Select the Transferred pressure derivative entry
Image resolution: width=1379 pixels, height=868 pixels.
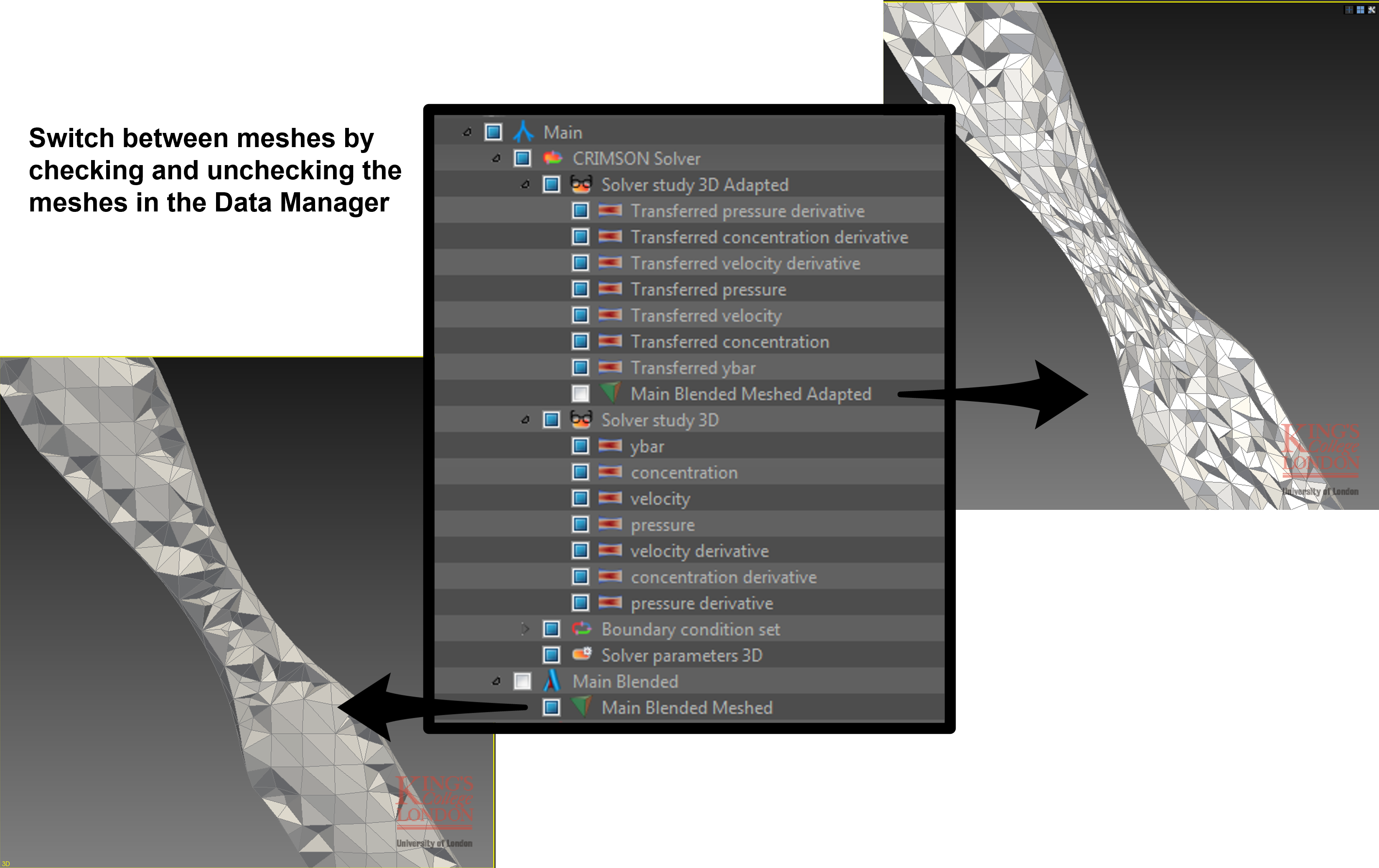click(x=747, y=211)
